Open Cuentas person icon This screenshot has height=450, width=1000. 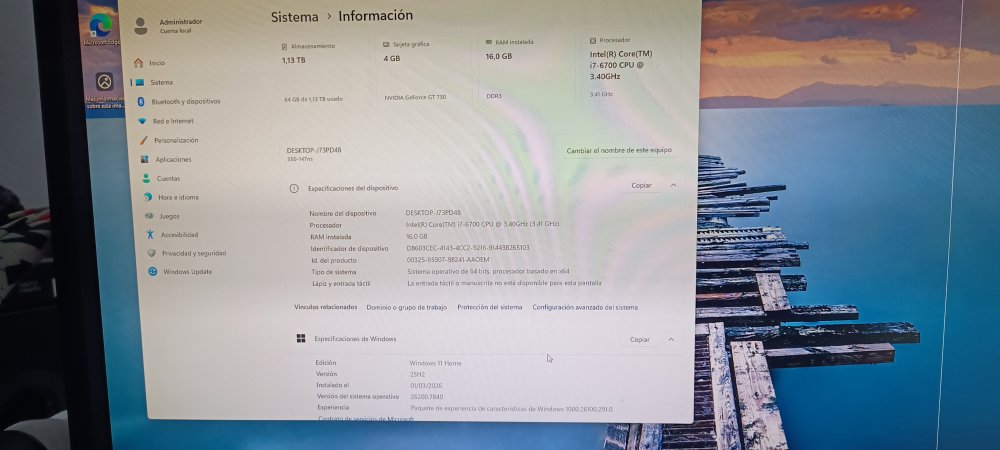[146, 178]
